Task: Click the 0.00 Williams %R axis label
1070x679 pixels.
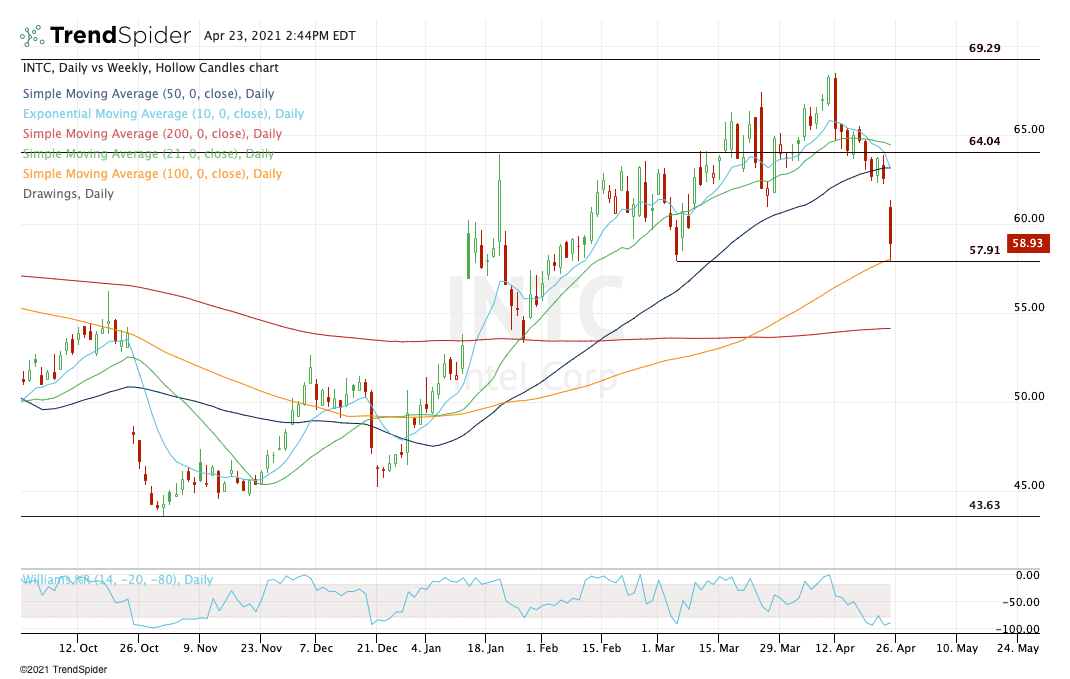Action: pos(1027,575)
